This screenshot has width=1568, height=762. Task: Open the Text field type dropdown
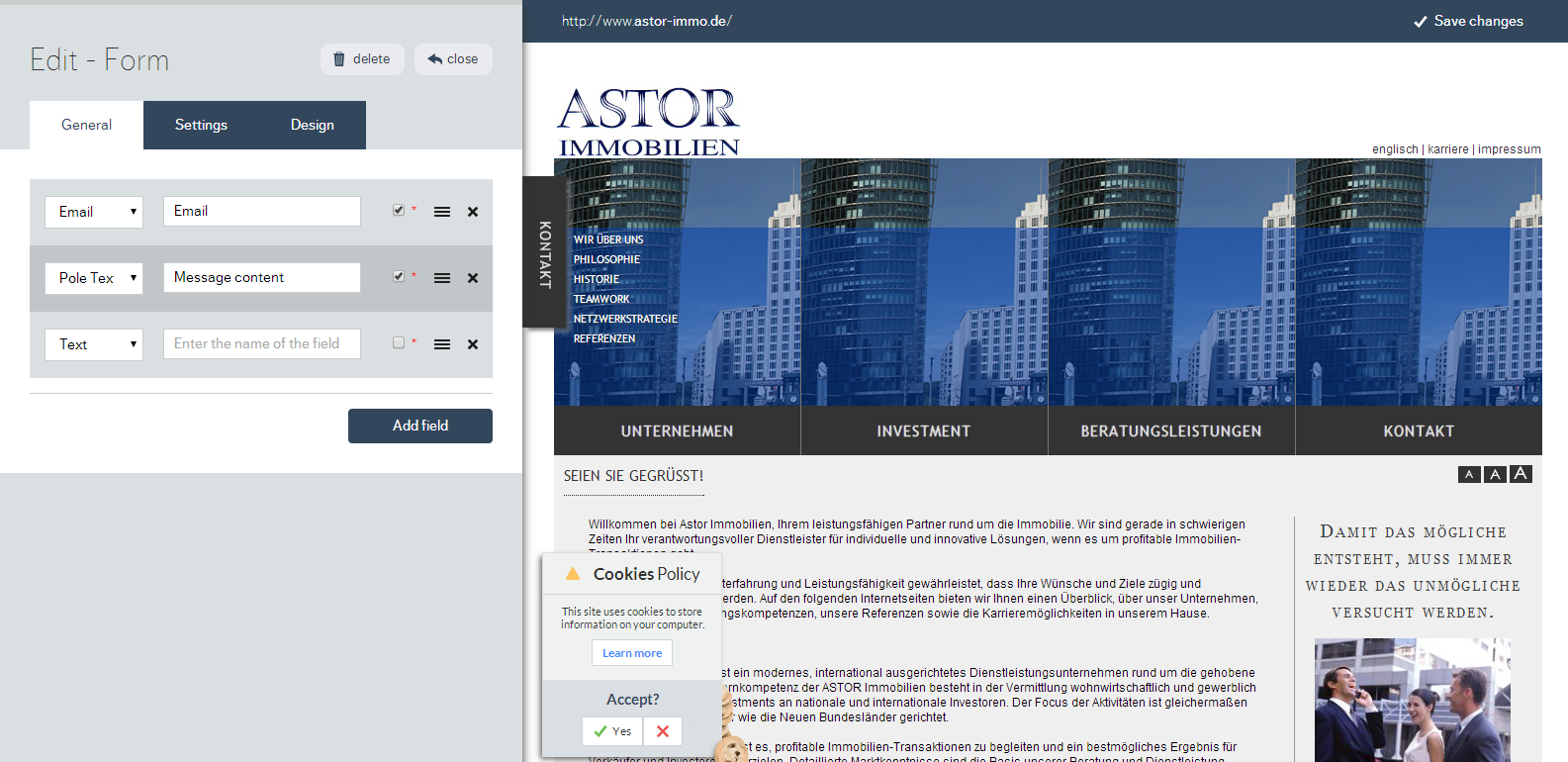coord(94,344)
